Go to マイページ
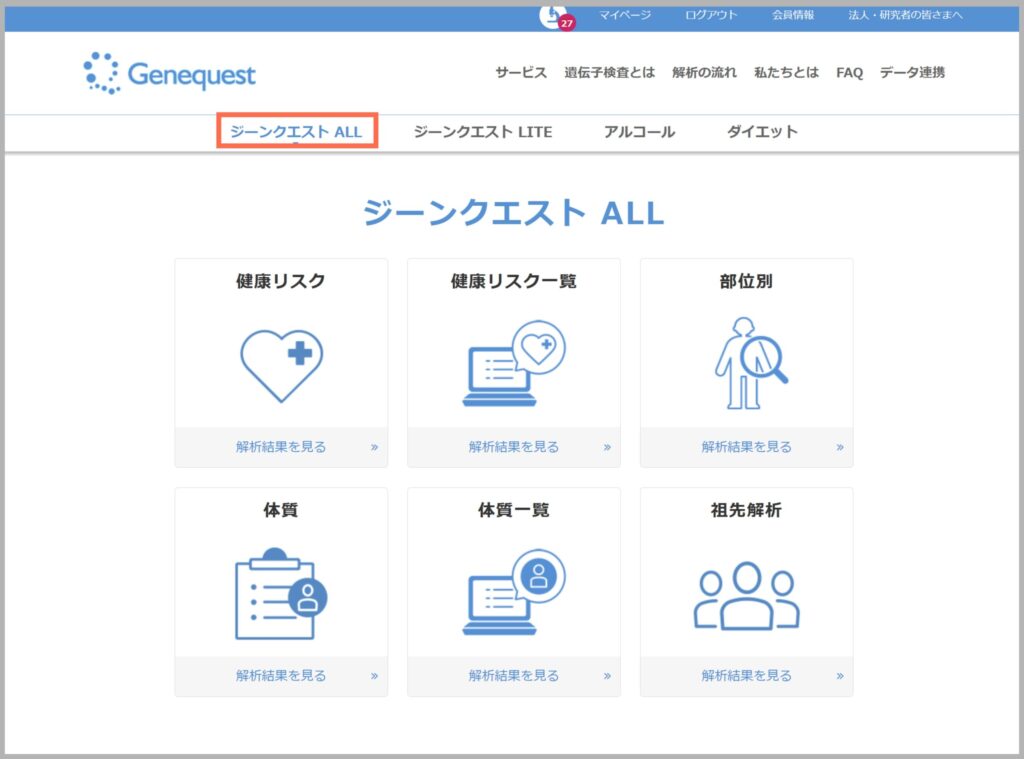Viewport: 1024px width, 759px height. tap(625, 15)
